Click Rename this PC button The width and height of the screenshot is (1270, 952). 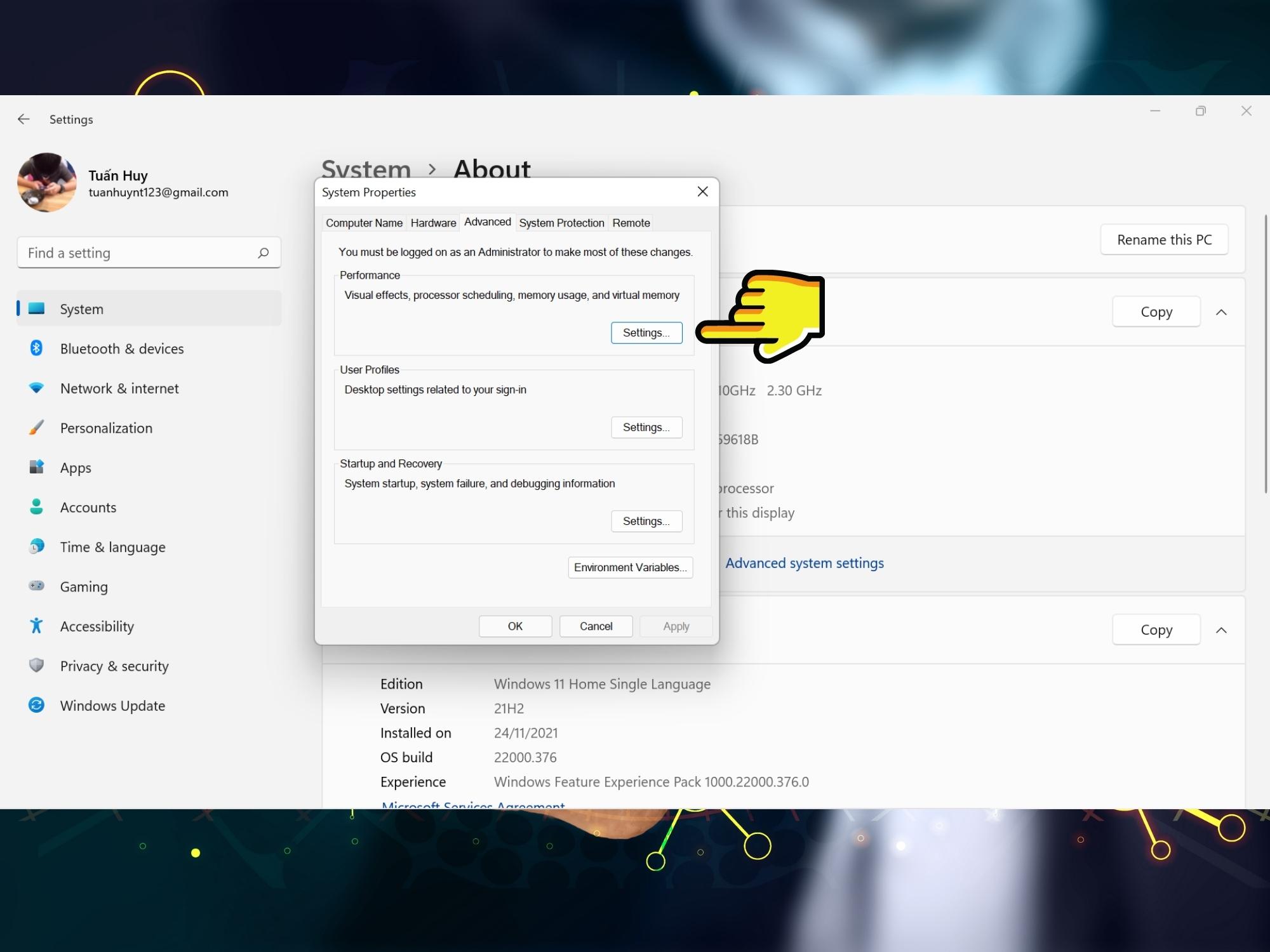coord(1164,240)
